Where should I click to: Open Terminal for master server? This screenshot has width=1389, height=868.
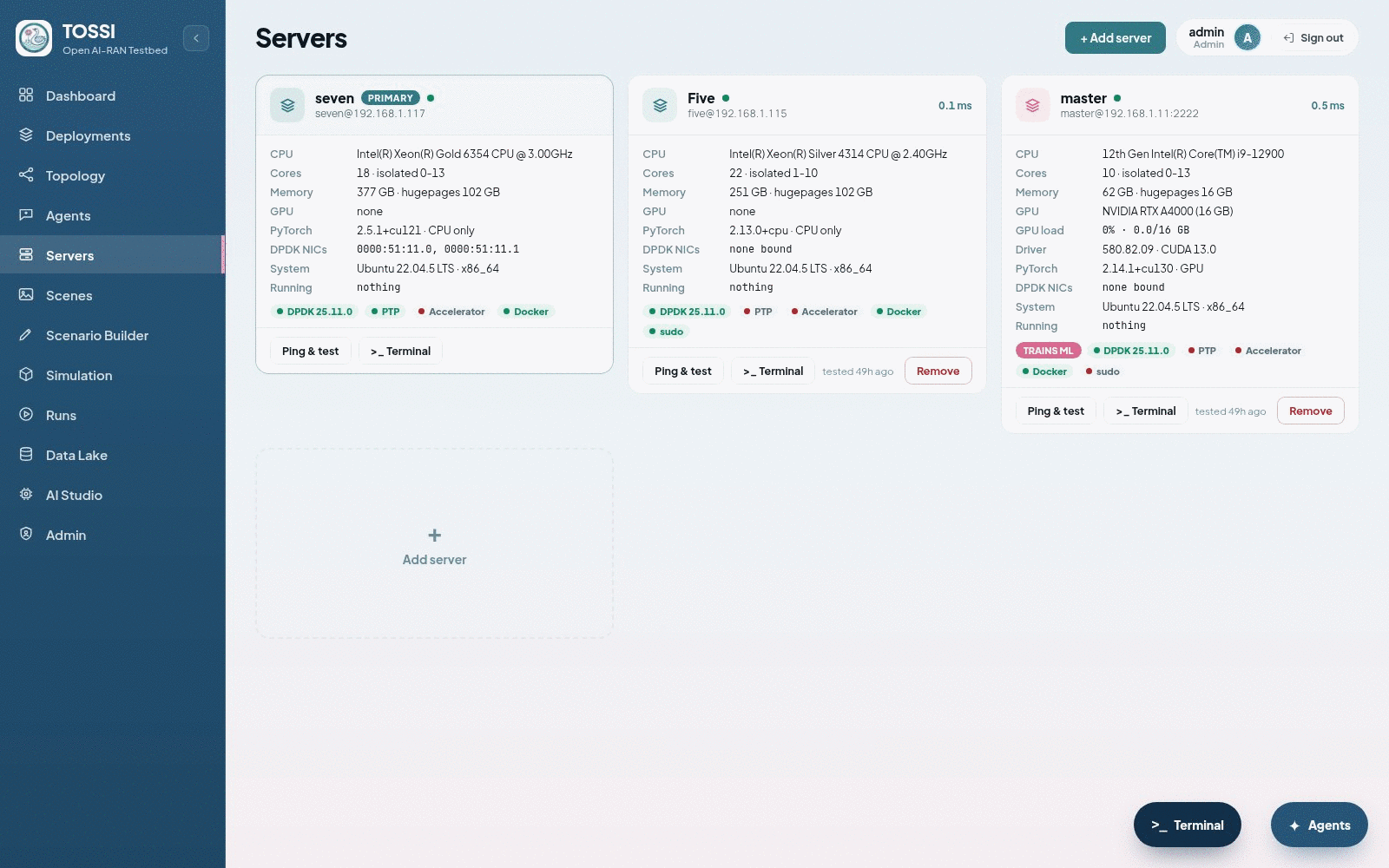tap(1146, 411)
